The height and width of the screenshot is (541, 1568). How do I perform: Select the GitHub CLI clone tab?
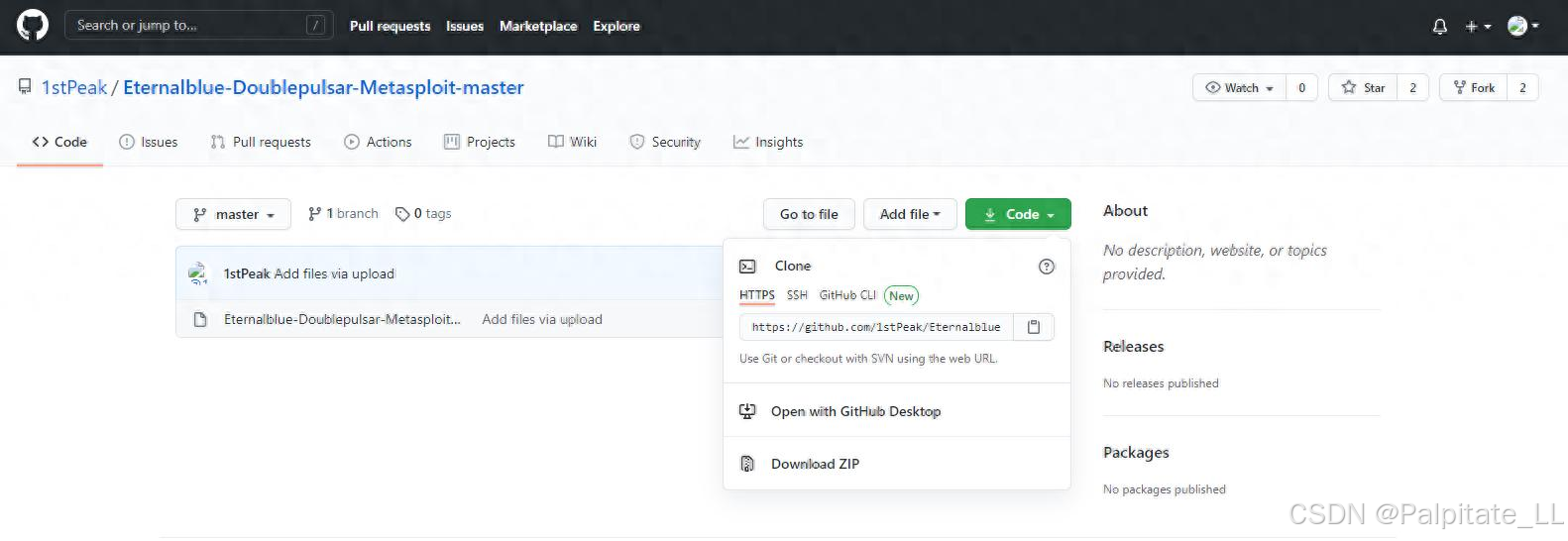847,295
